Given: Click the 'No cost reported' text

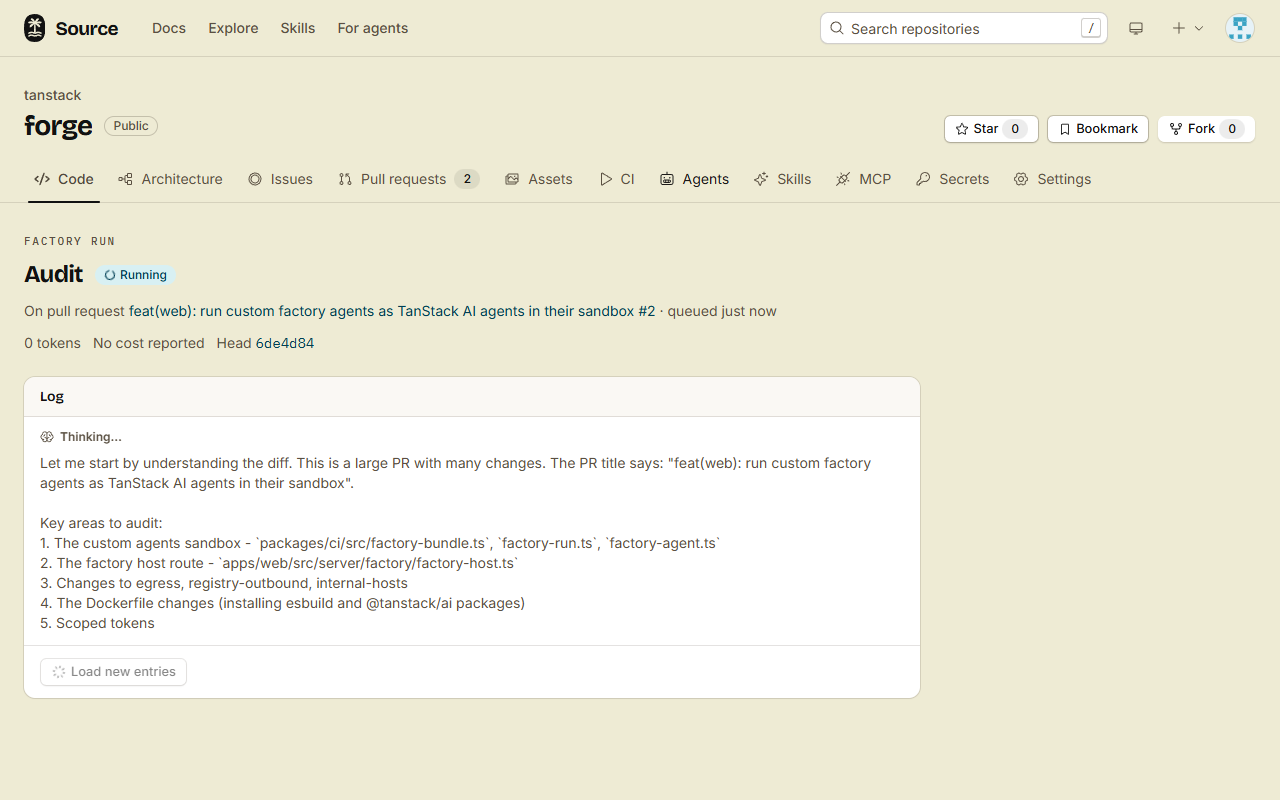Looking at the screenshot, I should pos(148,343).
